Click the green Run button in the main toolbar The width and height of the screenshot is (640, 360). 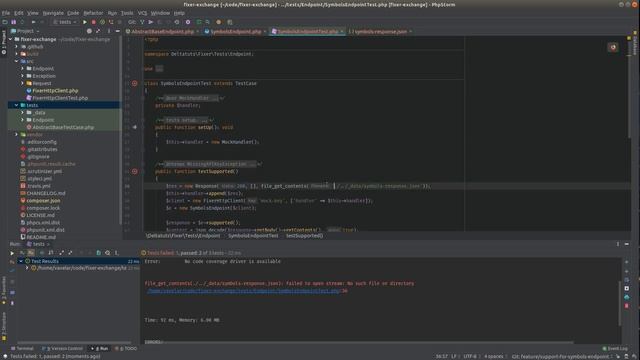pos(84,22)
